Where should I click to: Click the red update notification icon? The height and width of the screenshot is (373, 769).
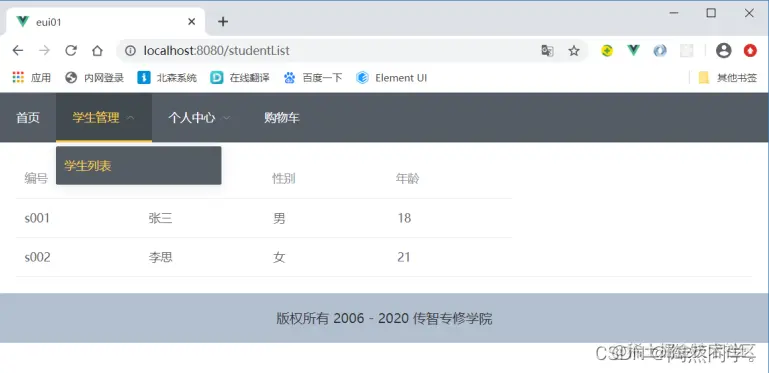click(x=750, y=50)
